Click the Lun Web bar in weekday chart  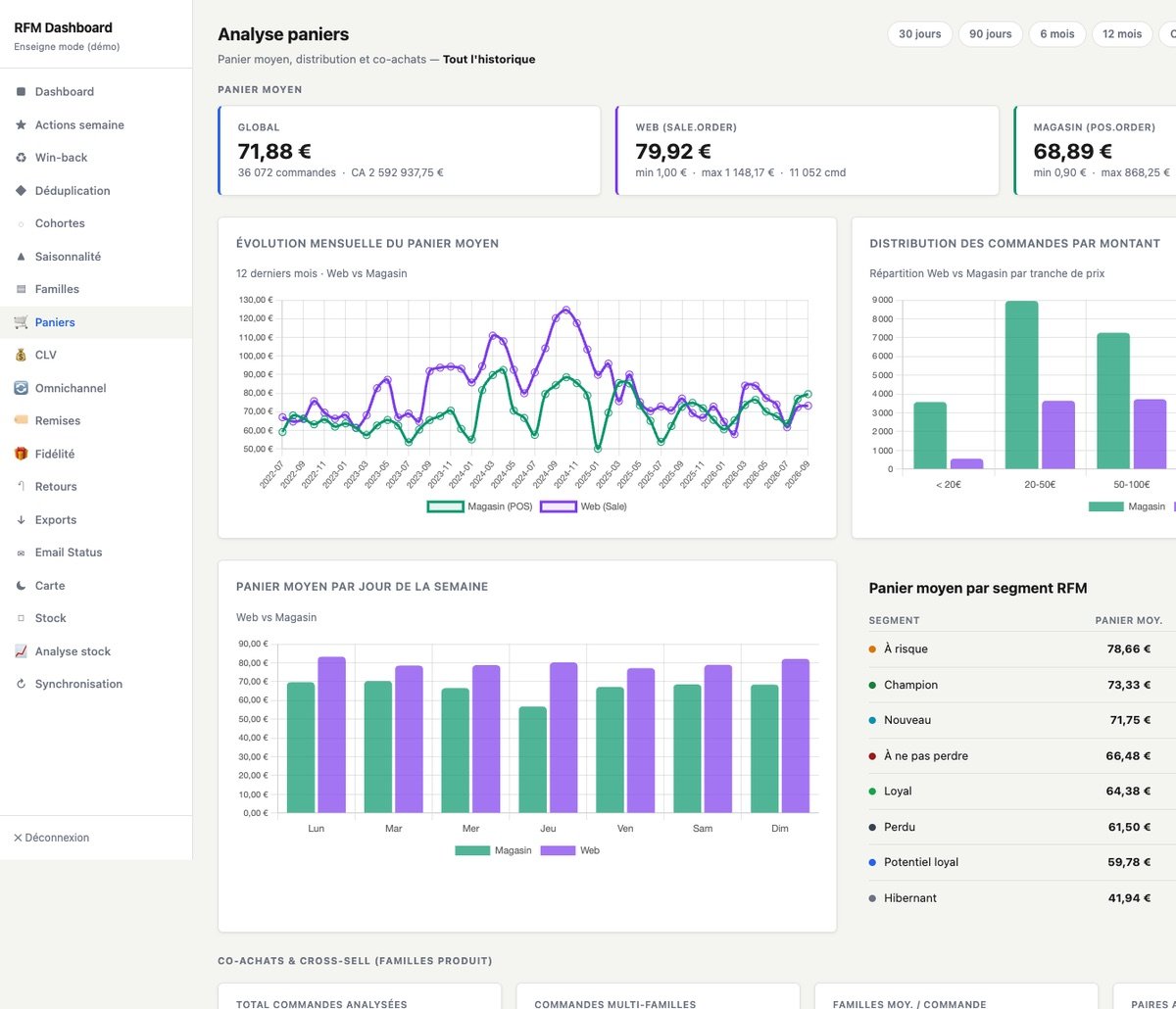331,735
